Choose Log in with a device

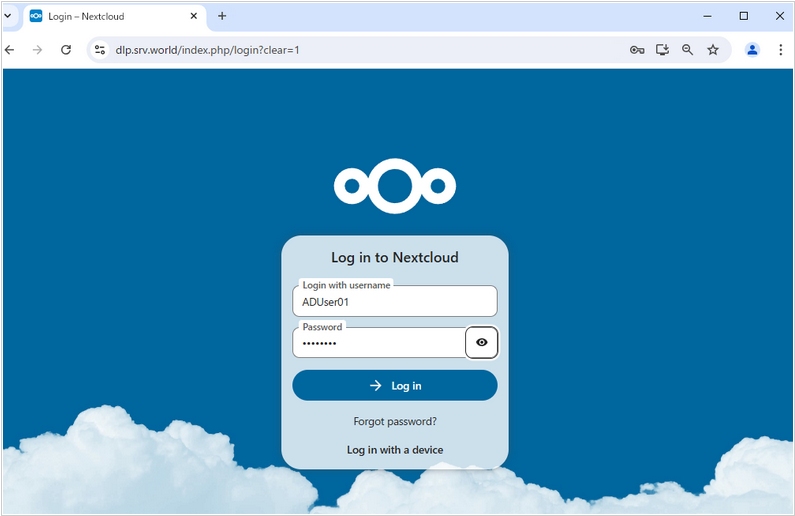pyautogui.click(x=395, y=450)
